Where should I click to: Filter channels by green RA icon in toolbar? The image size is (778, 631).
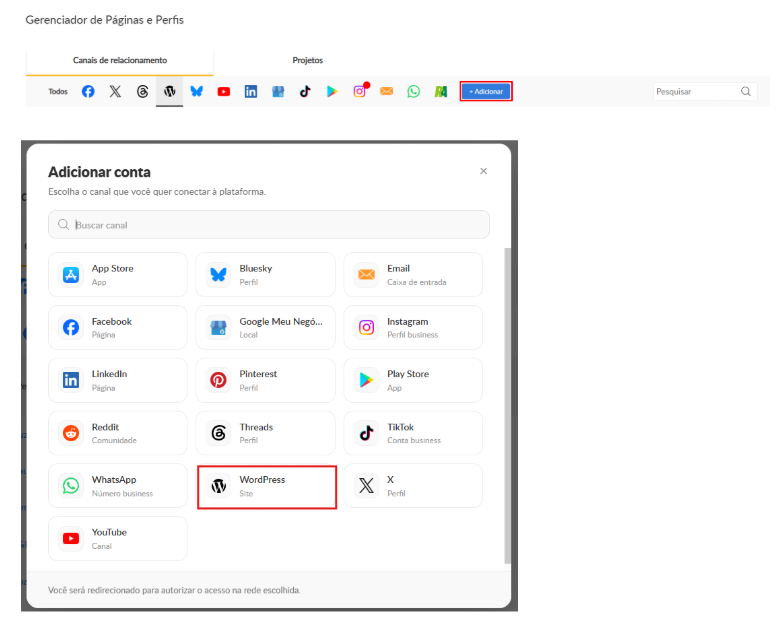point(441,91)
